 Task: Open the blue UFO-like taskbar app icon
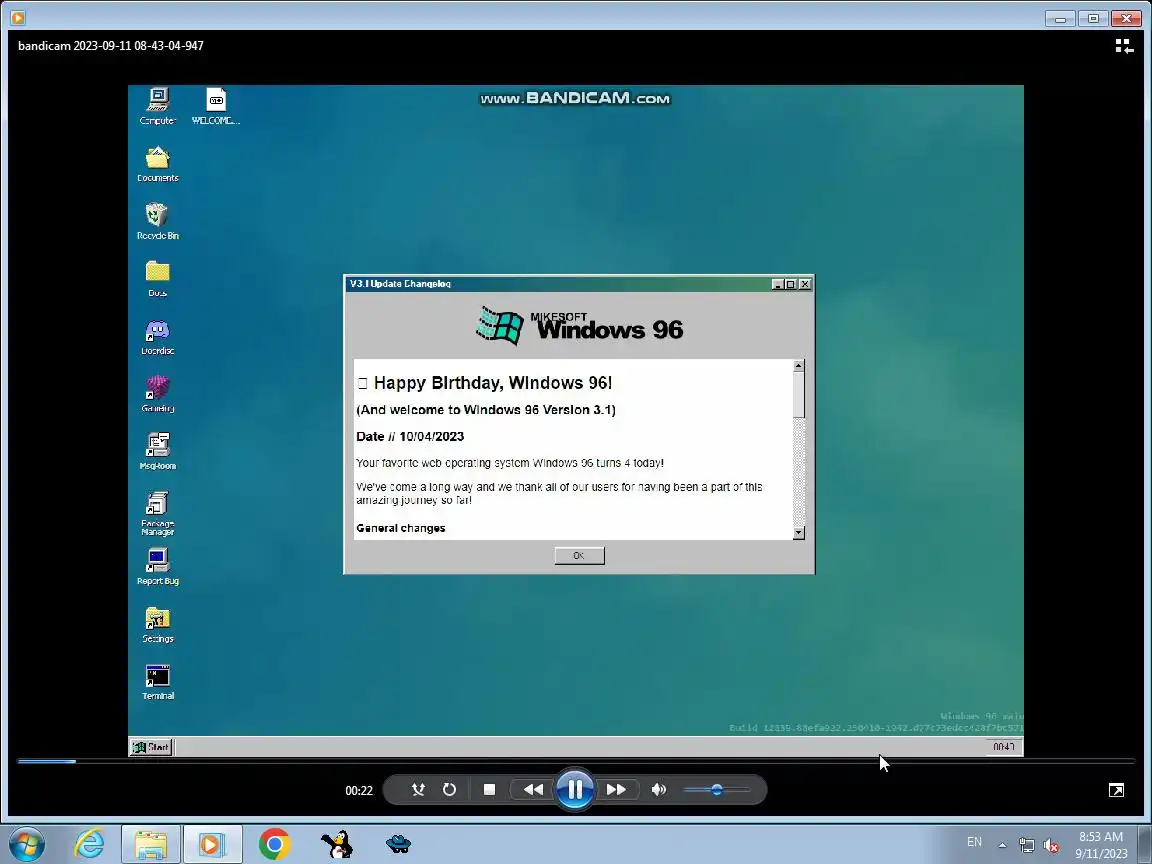tap(398, 844)
